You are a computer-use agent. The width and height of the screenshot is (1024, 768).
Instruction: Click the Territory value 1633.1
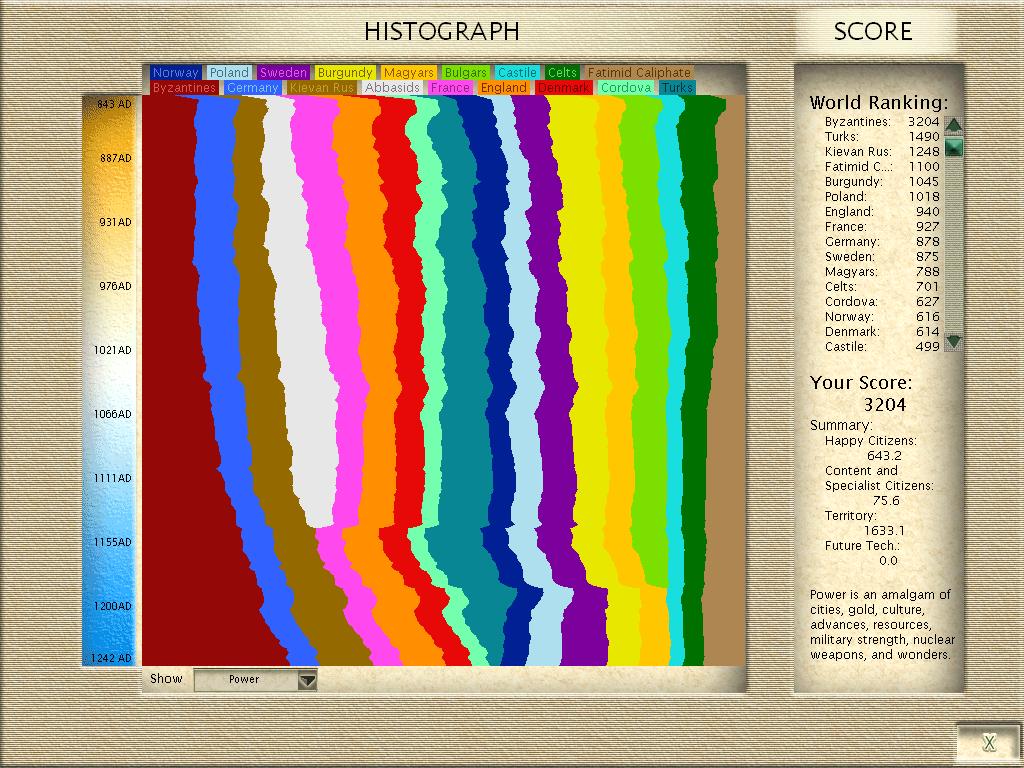[884, 531]
